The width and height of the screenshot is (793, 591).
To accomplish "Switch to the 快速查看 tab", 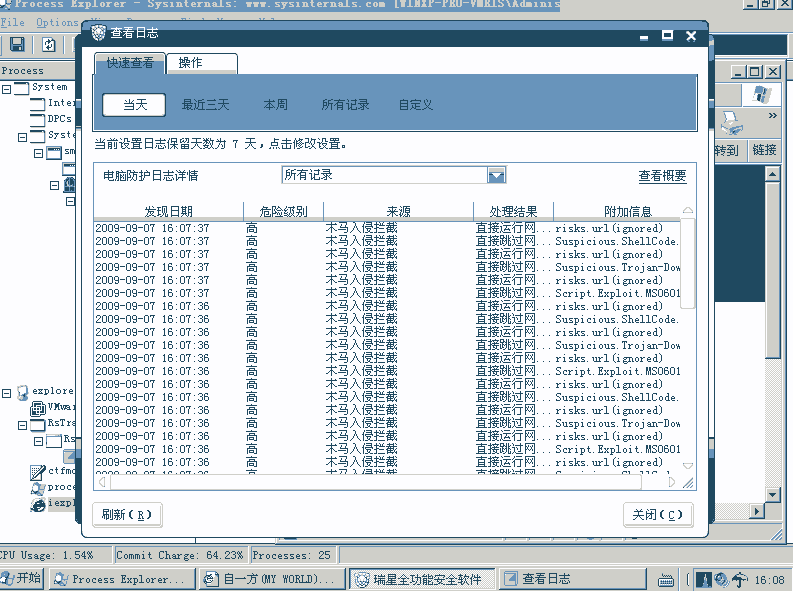I will [130, 63].
